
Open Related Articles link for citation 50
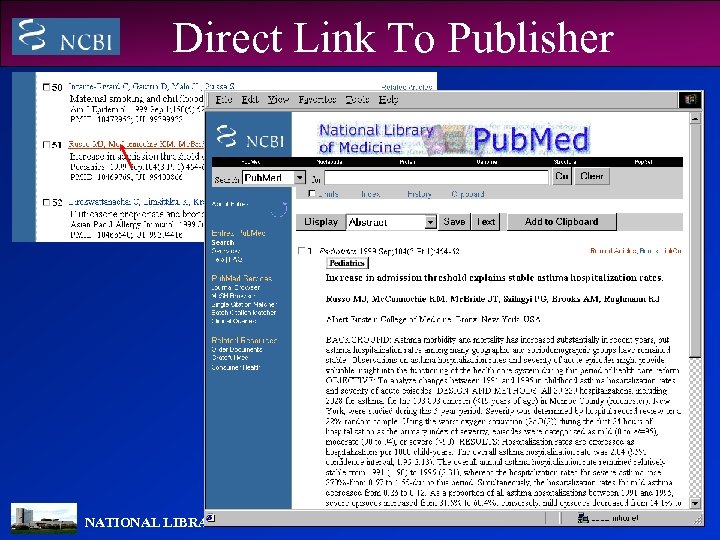click(x=407, y=87)
